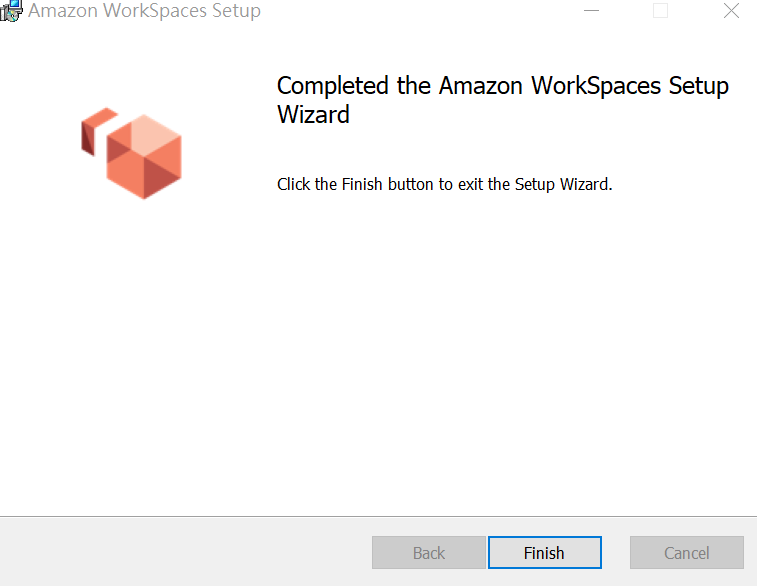
Task: Click the phrase 'Setup Wizard.' ending the instruction
Action: pos(563,185)
